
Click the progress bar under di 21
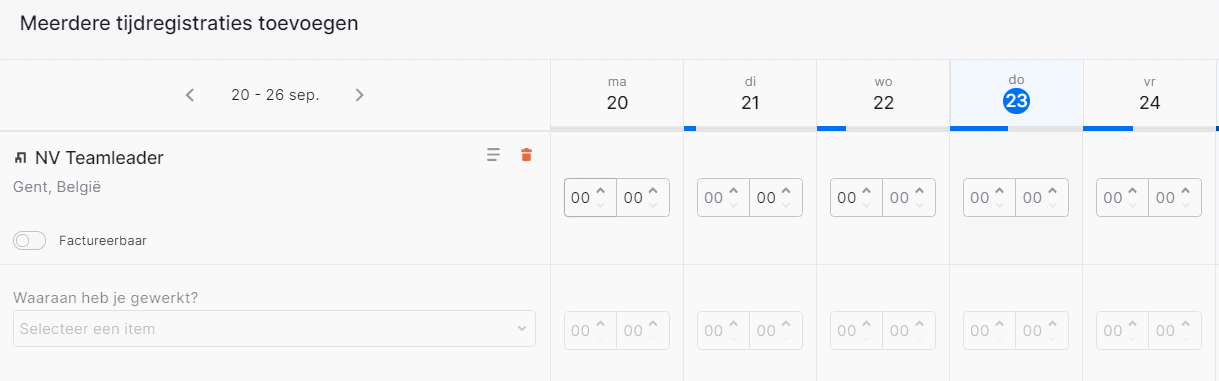pos(750,128)
